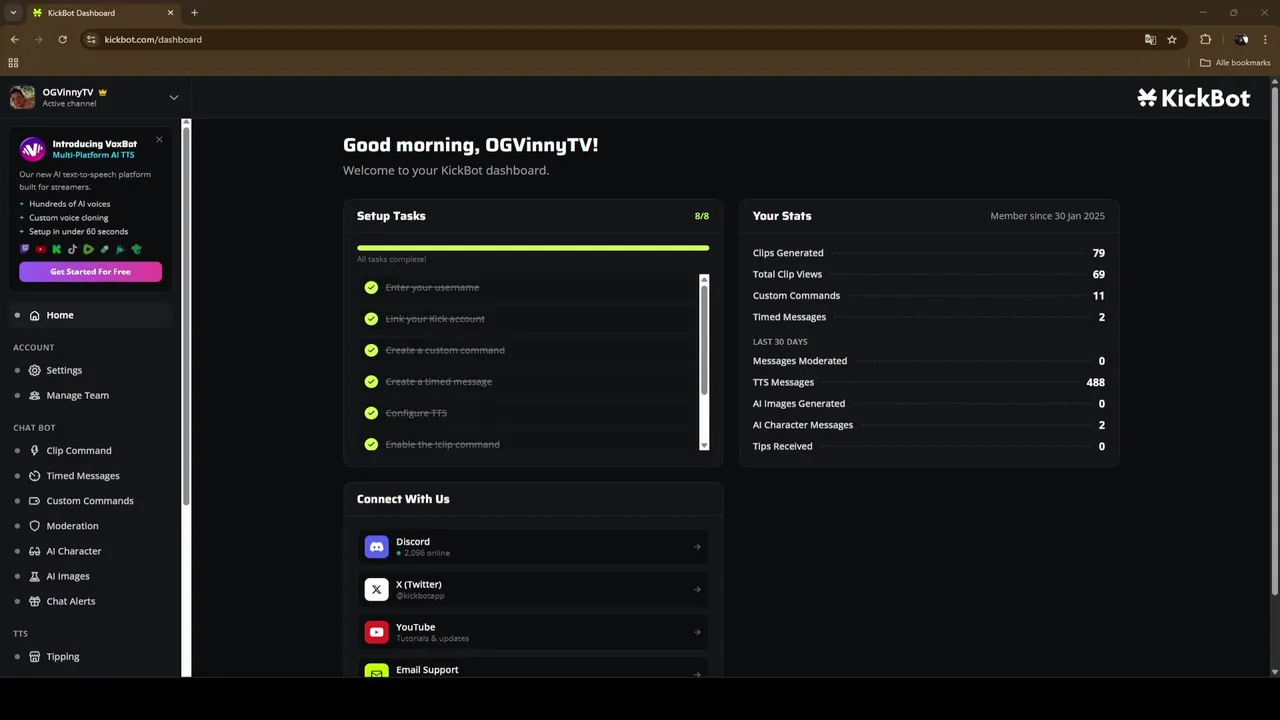This screenshot has height=720, width=1280.
Task: Open Custom Commands section
Action: [x=90, y=501]
